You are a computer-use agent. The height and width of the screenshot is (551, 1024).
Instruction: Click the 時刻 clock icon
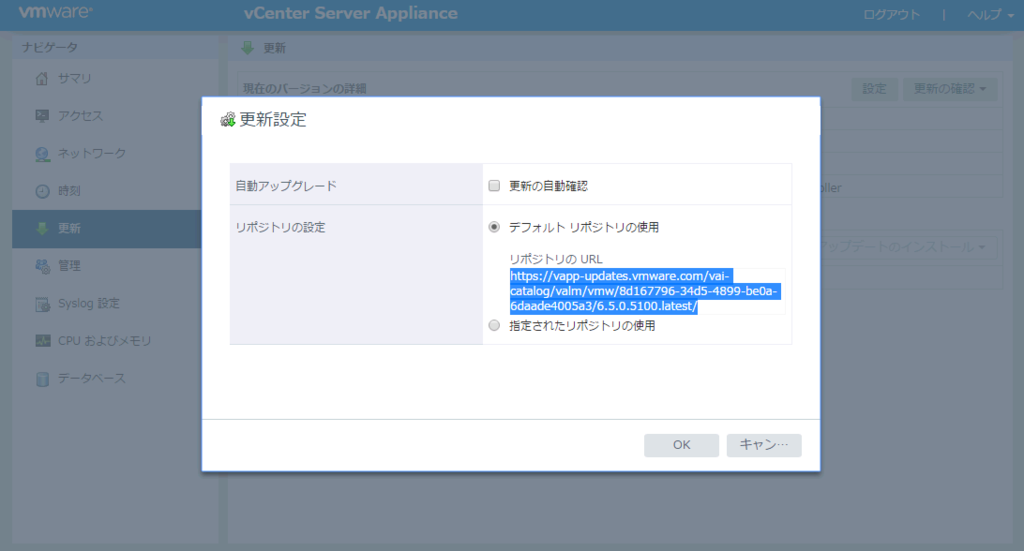click(42, 191)
